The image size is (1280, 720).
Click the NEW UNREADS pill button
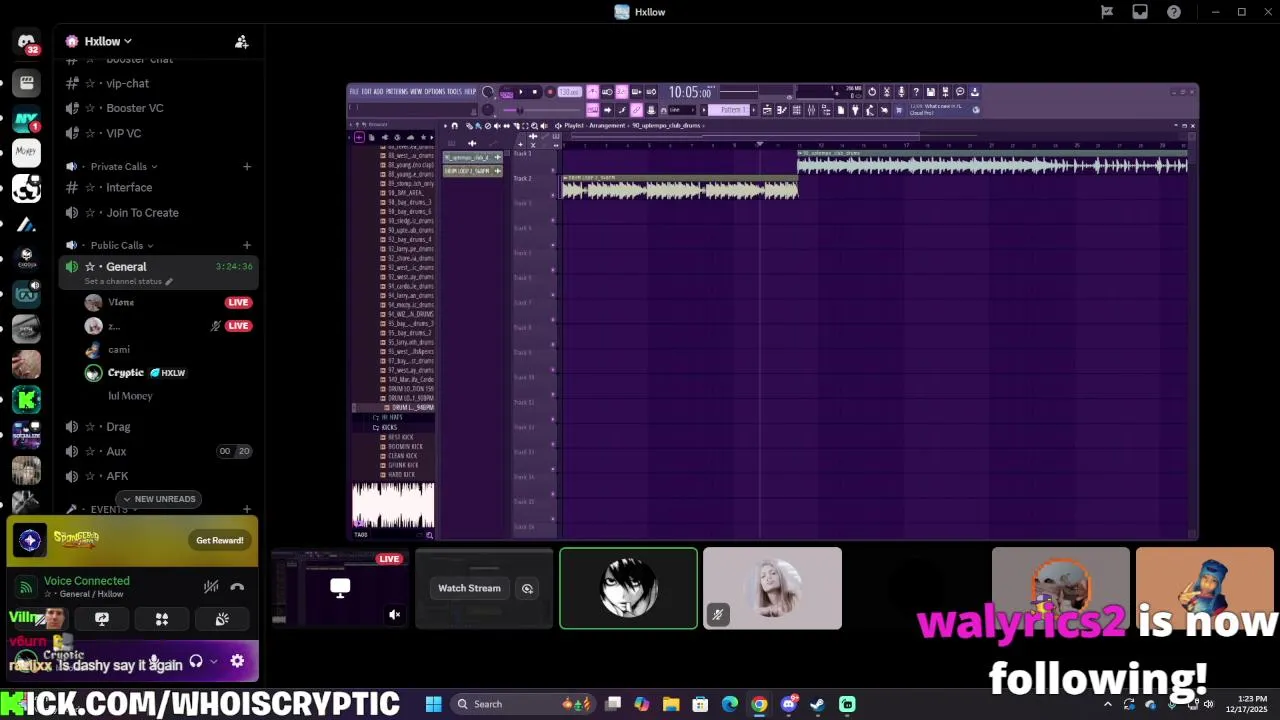(160, 499)
